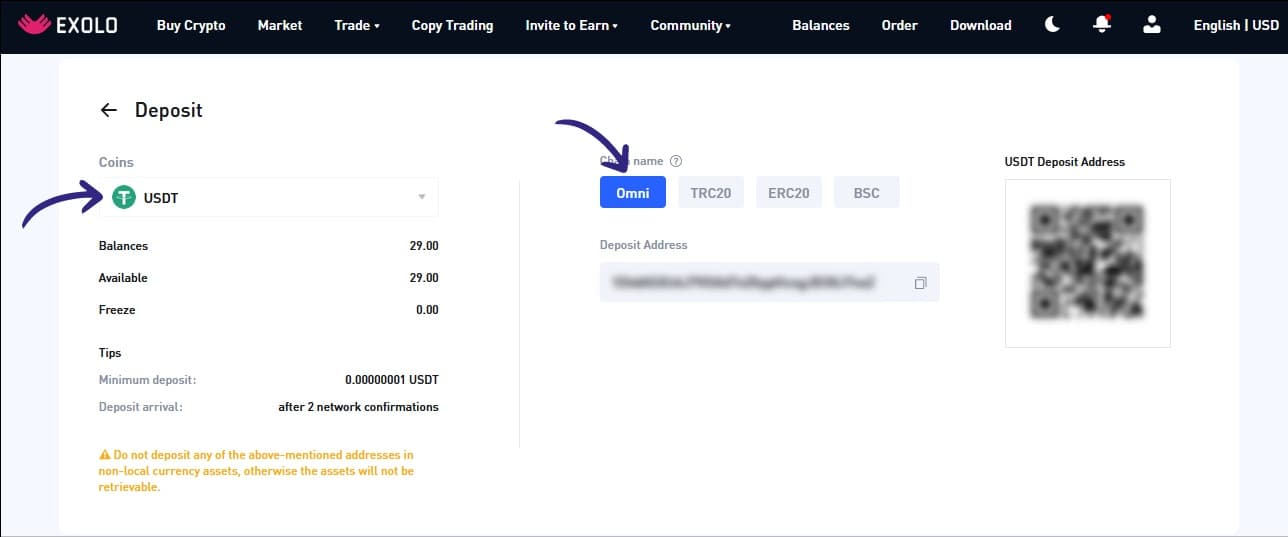
Task: Expand the Community menu
Action: coord(691,25)
